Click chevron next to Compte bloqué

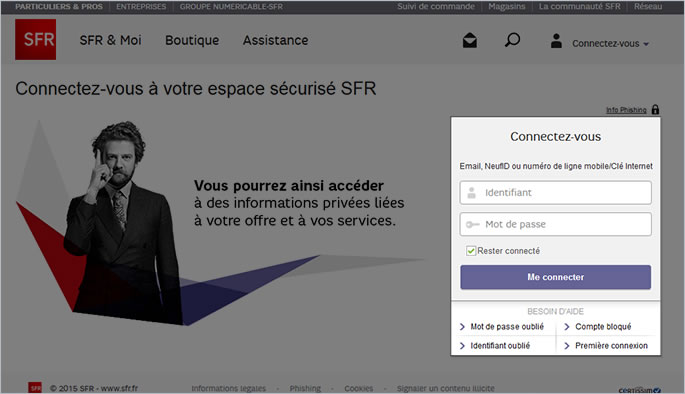point(567,327)
